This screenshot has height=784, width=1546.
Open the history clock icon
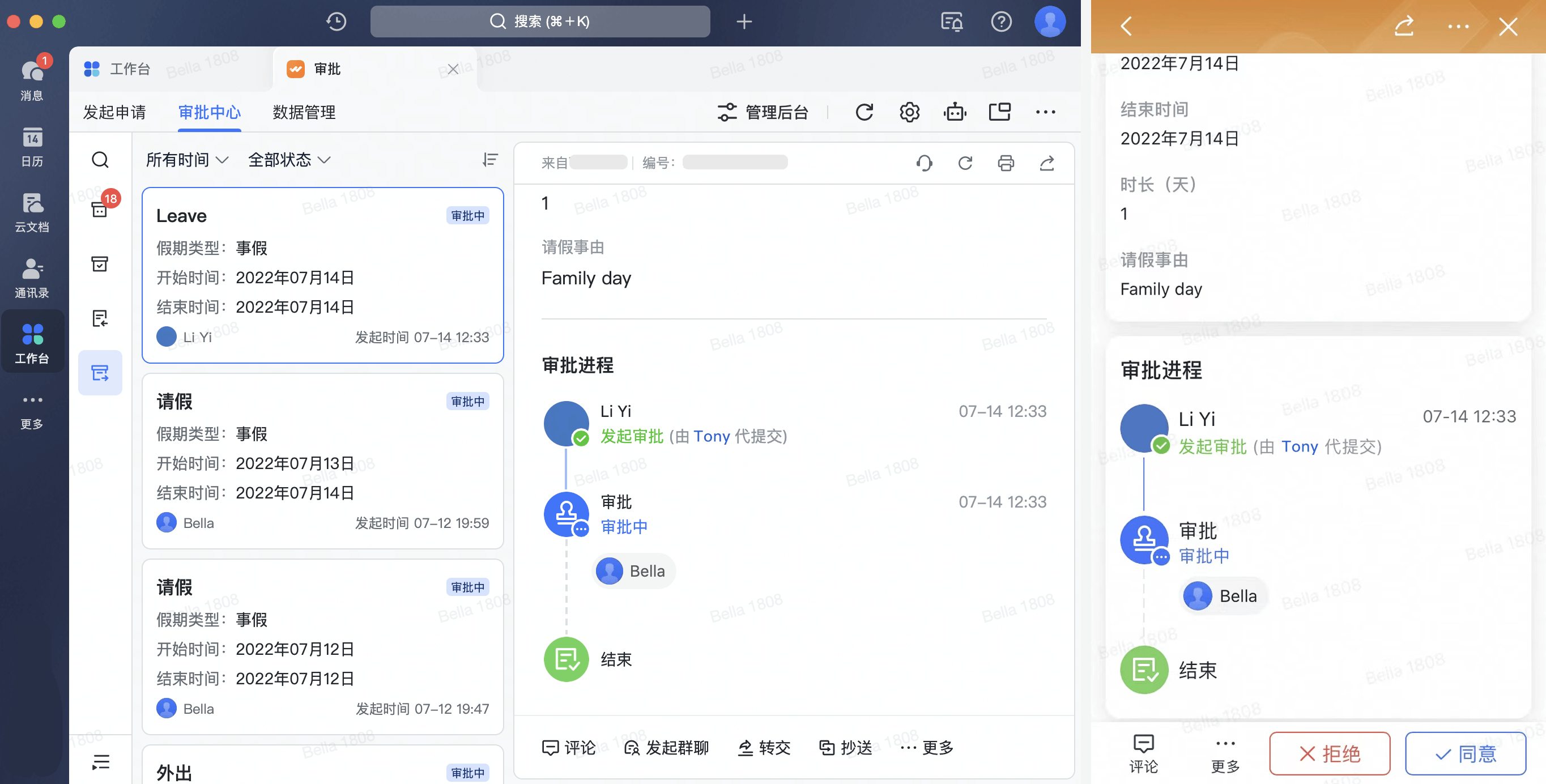(336, 22)
